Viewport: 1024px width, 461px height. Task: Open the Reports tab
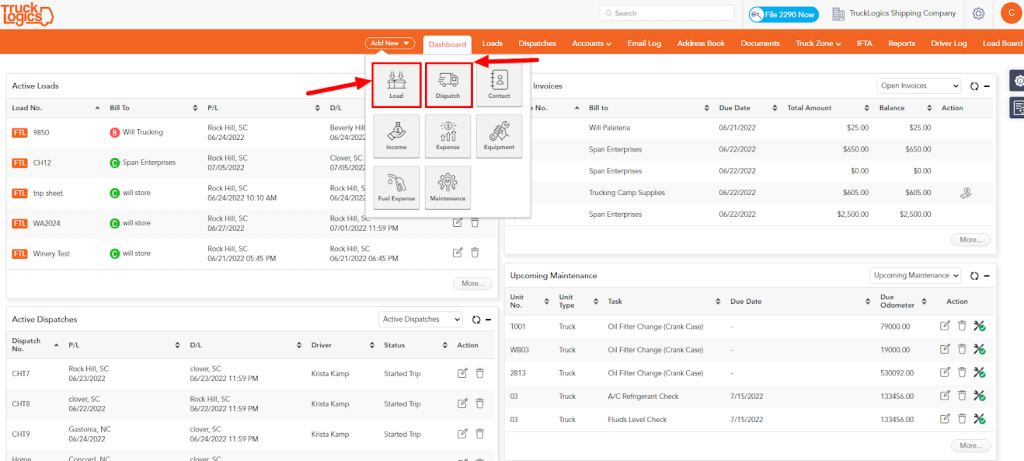(x=901, y=44)
